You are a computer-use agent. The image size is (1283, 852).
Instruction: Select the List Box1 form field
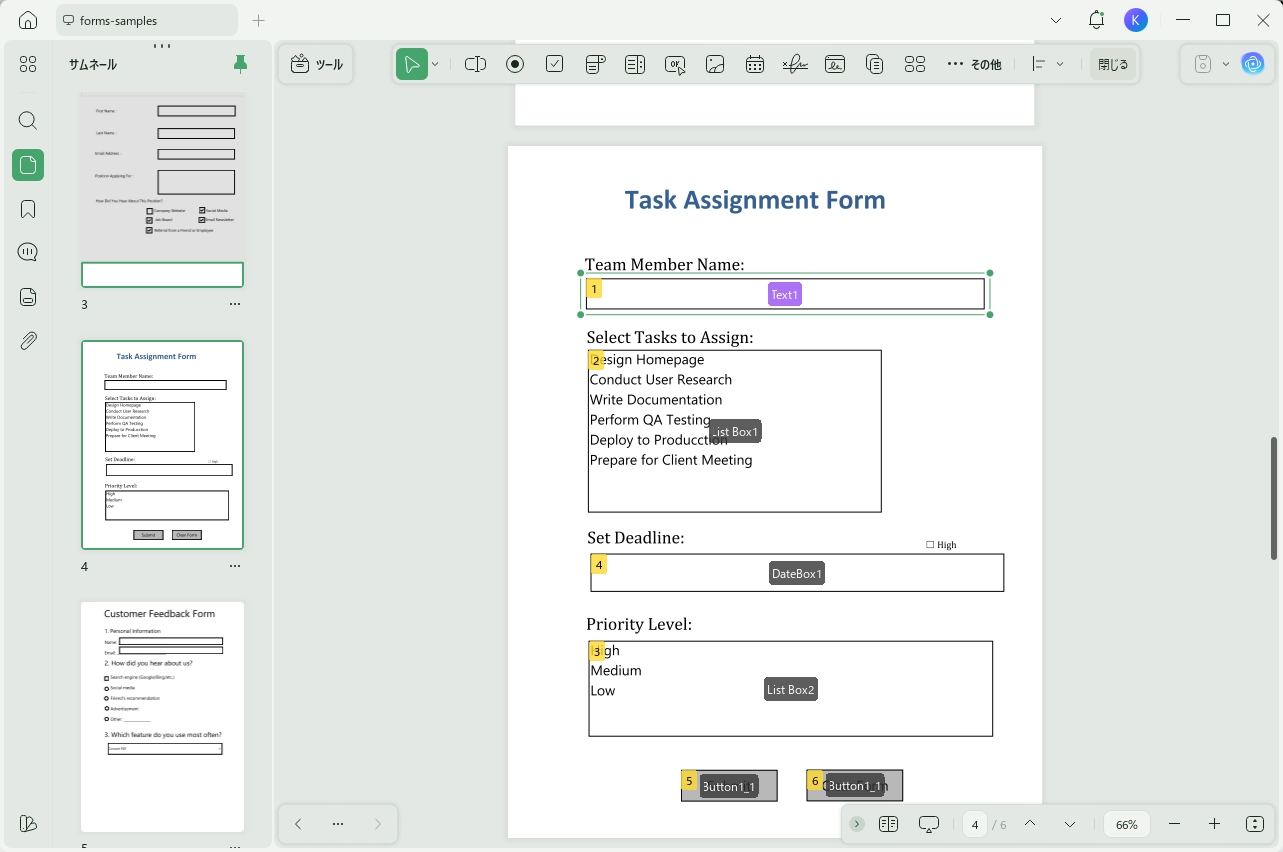click(x=735, y=431)
